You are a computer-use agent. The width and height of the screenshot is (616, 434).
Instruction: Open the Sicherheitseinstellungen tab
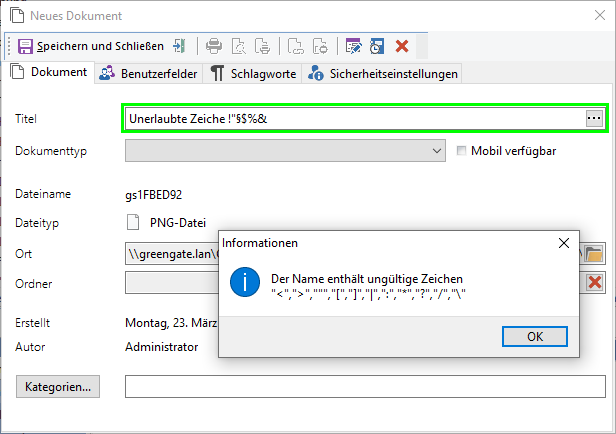coord(382,73)
